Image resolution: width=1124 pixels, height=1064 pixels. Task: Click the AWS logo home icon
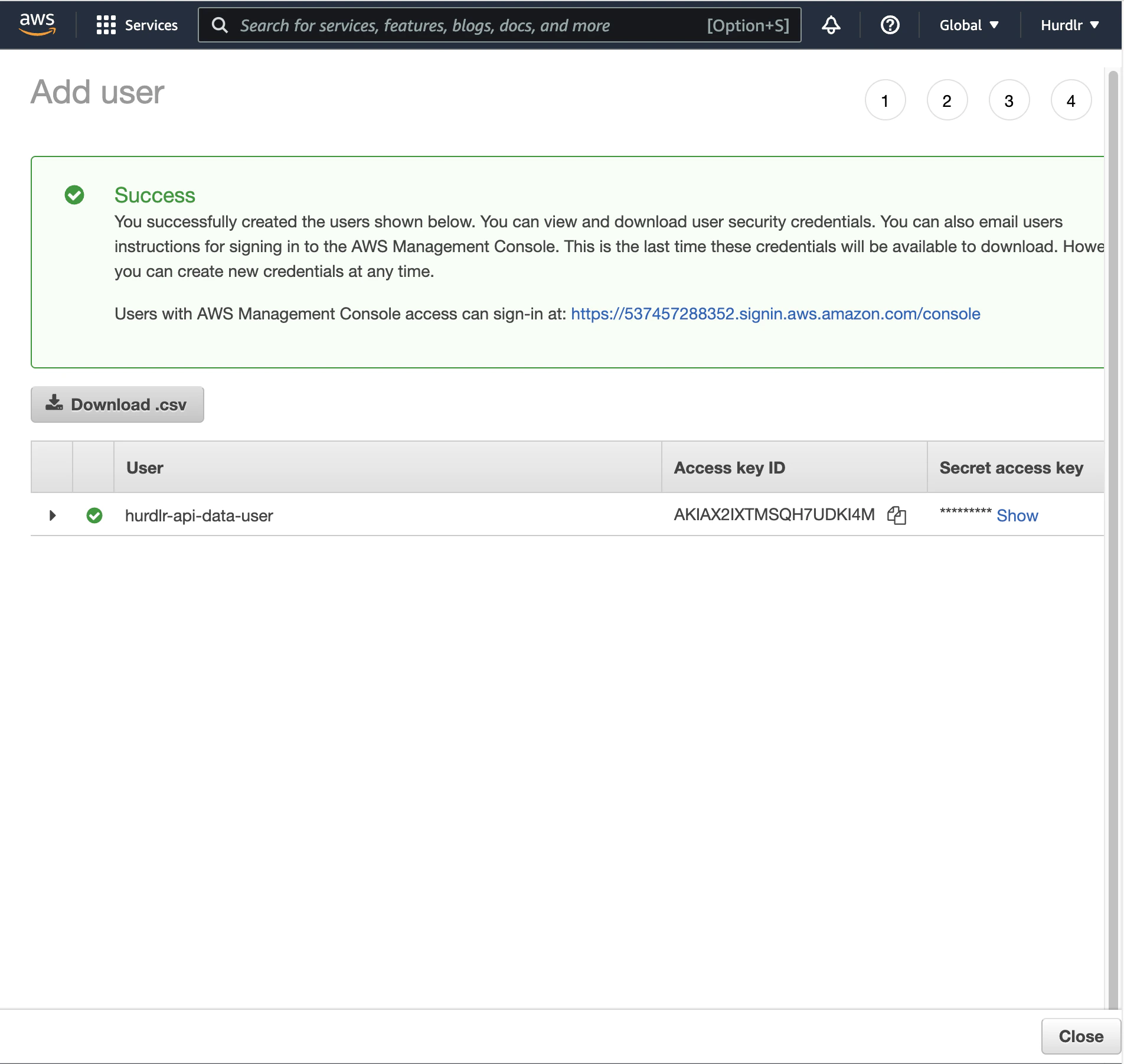[x=37, y=24]
